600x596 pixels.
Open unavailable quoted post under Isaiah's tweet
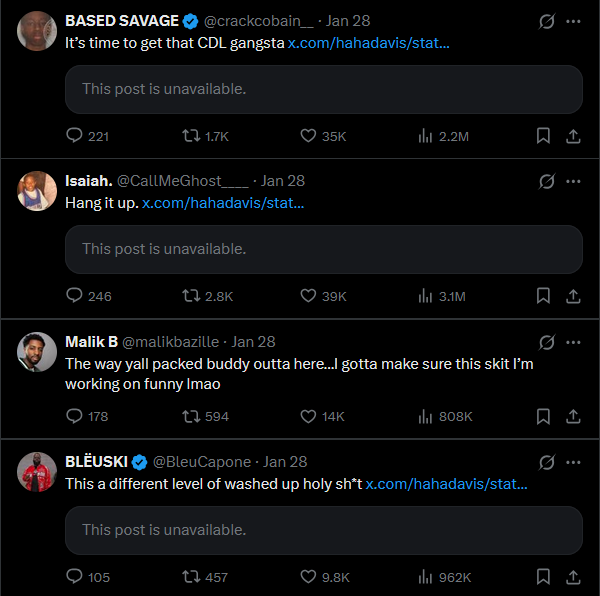(324, 249)
